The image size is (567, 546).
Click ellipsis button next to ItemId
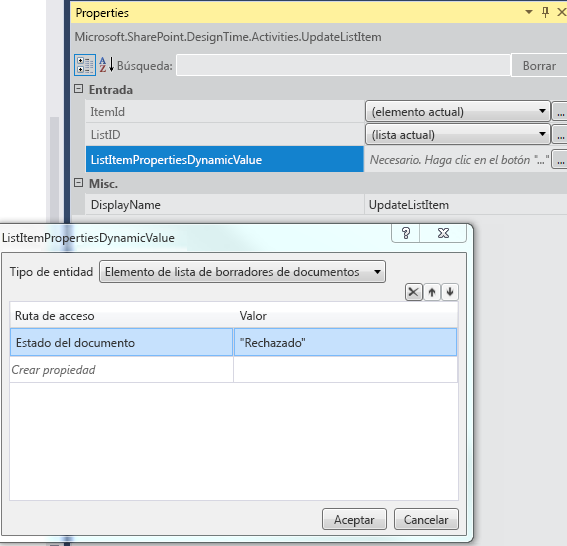click(560, 112)
